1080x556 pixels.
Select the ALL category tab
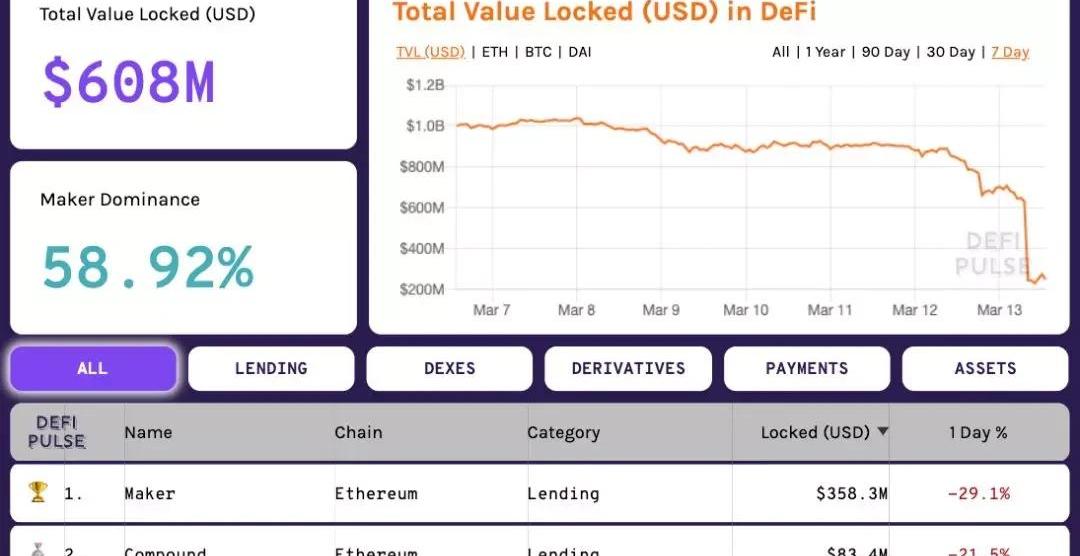[93, 369]
